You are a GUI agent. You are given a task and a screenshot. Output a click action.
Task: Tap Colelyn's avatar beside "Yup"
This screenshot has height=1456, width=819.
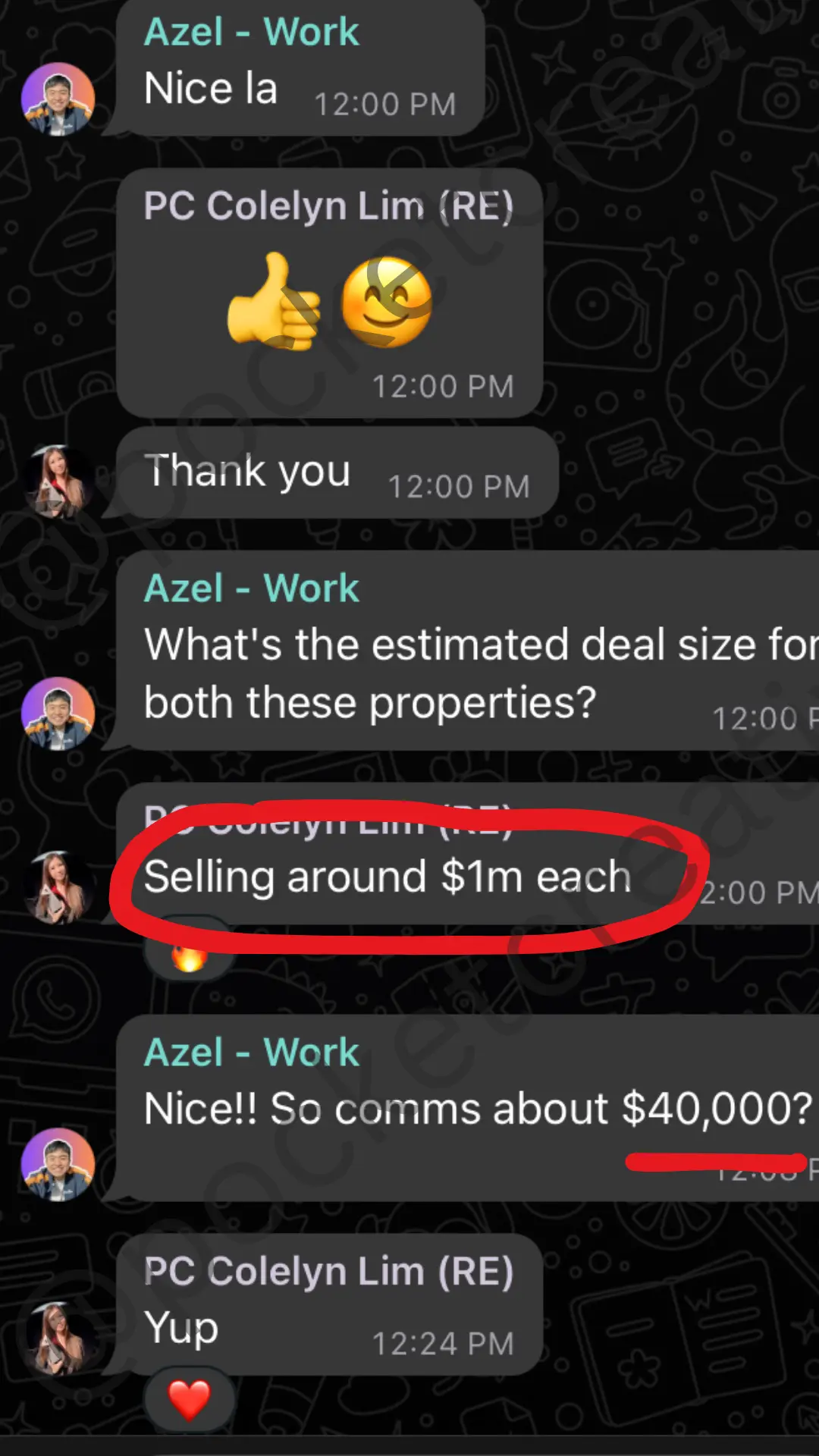coord(58,1338)
